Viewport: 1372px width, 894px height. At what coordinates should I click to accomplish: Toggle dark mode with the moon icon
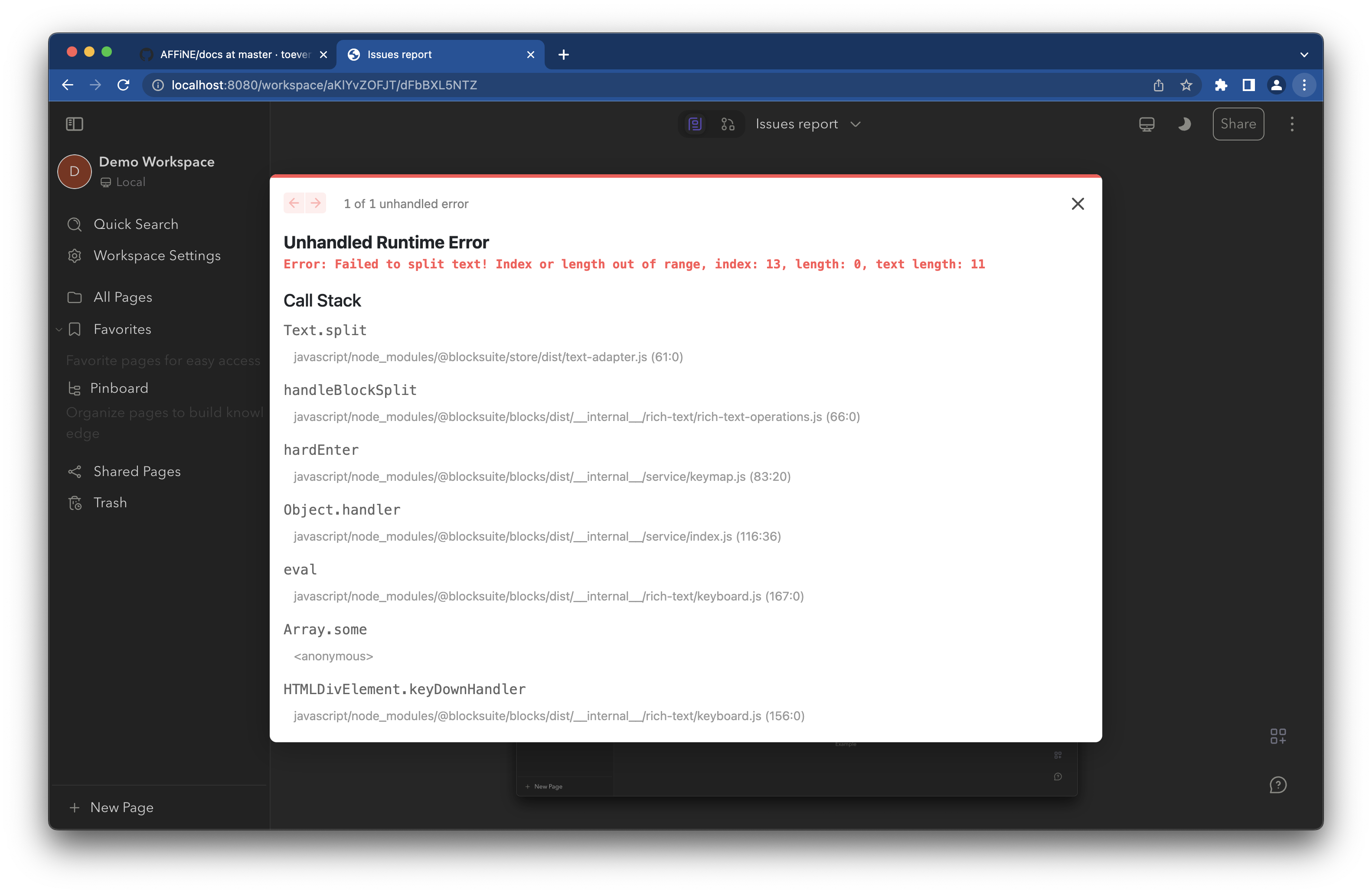point(1184,124)
